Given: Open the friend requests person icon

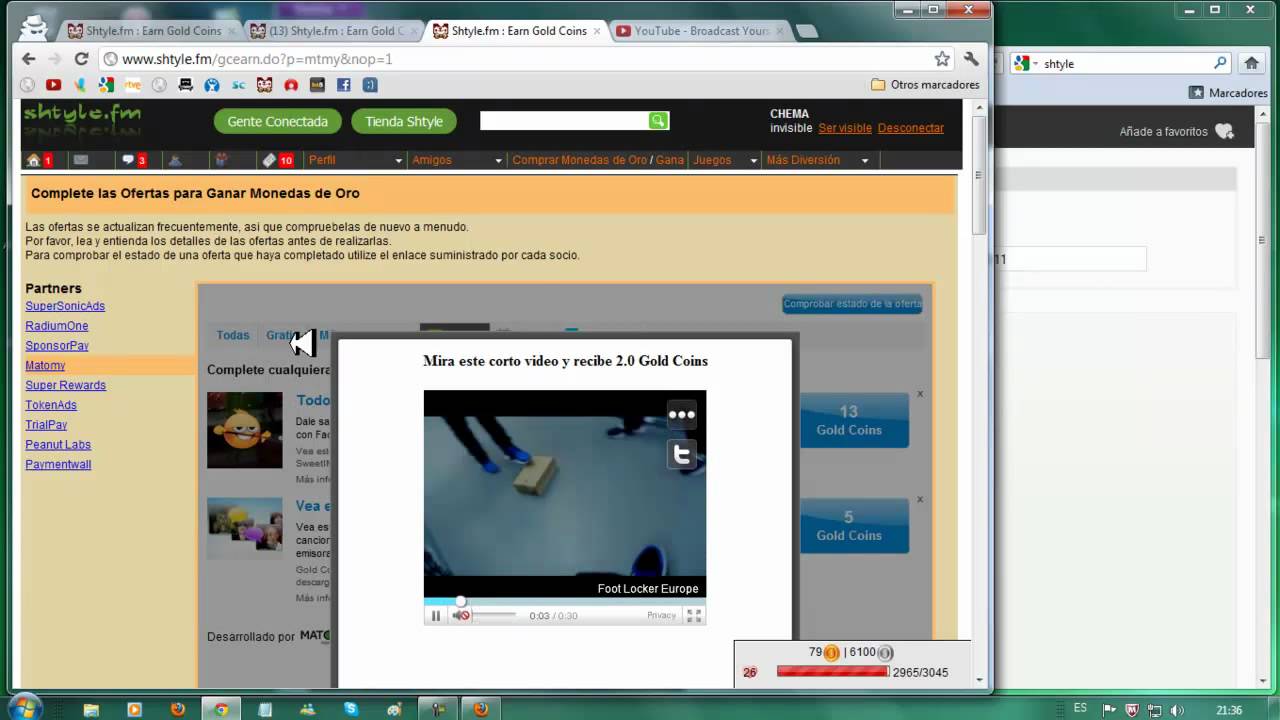Looking at the screenshot, I should tap(175, 160).
